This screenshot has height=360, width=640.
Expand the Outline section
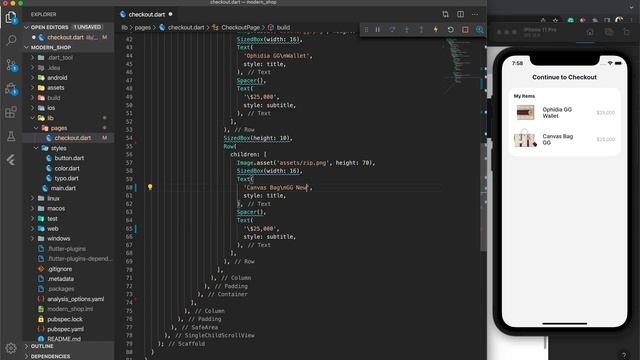pyautogui.click(x=68, y=346)
